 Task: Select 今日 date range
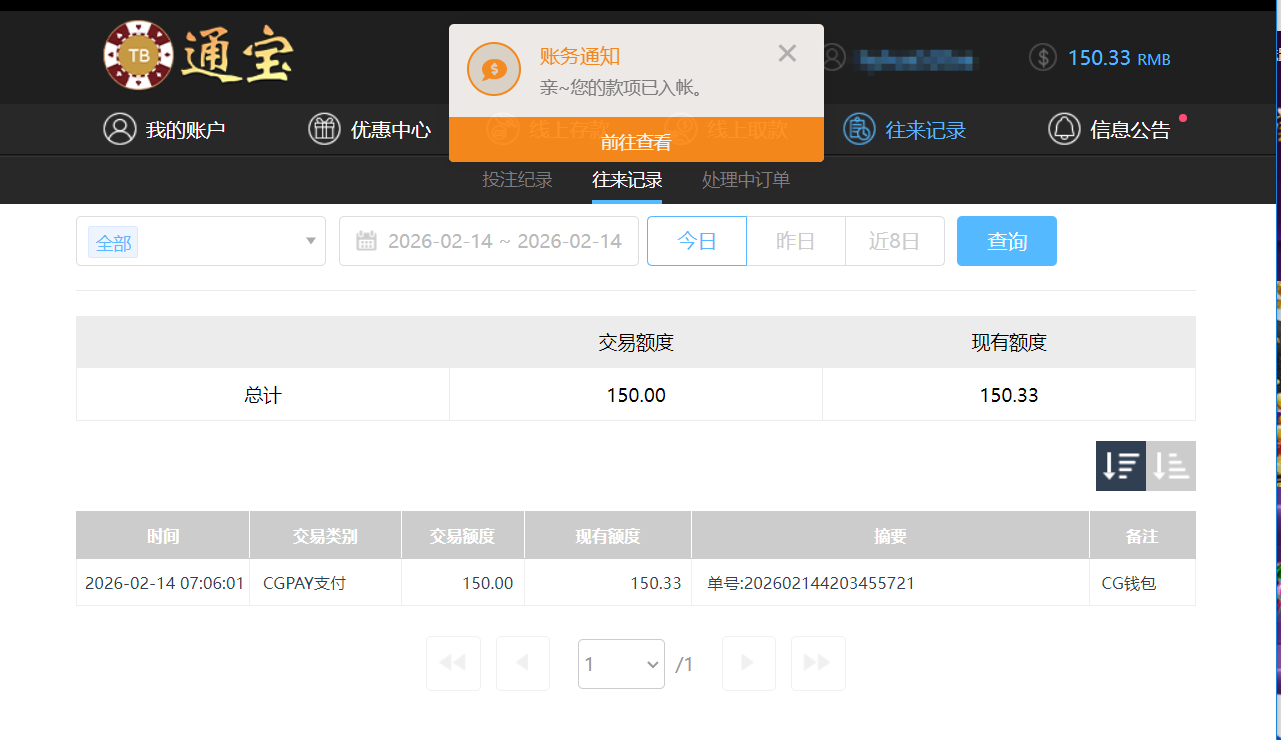[x=696, y=241]
